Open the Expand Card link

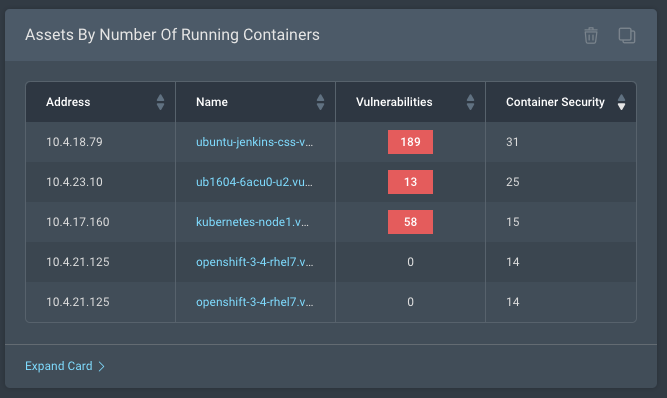tap(65, 366)
